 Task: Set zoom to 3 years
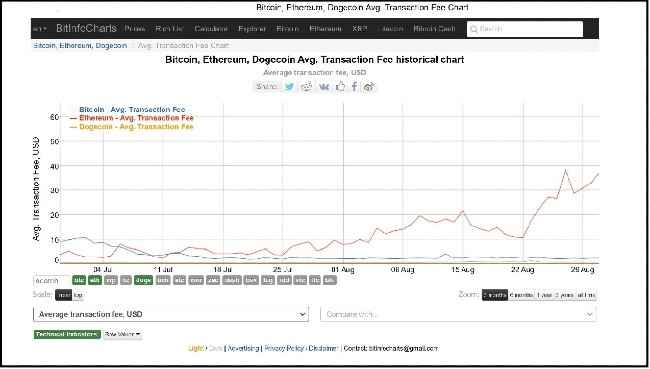pyautogui.click(x=565, y=295)
